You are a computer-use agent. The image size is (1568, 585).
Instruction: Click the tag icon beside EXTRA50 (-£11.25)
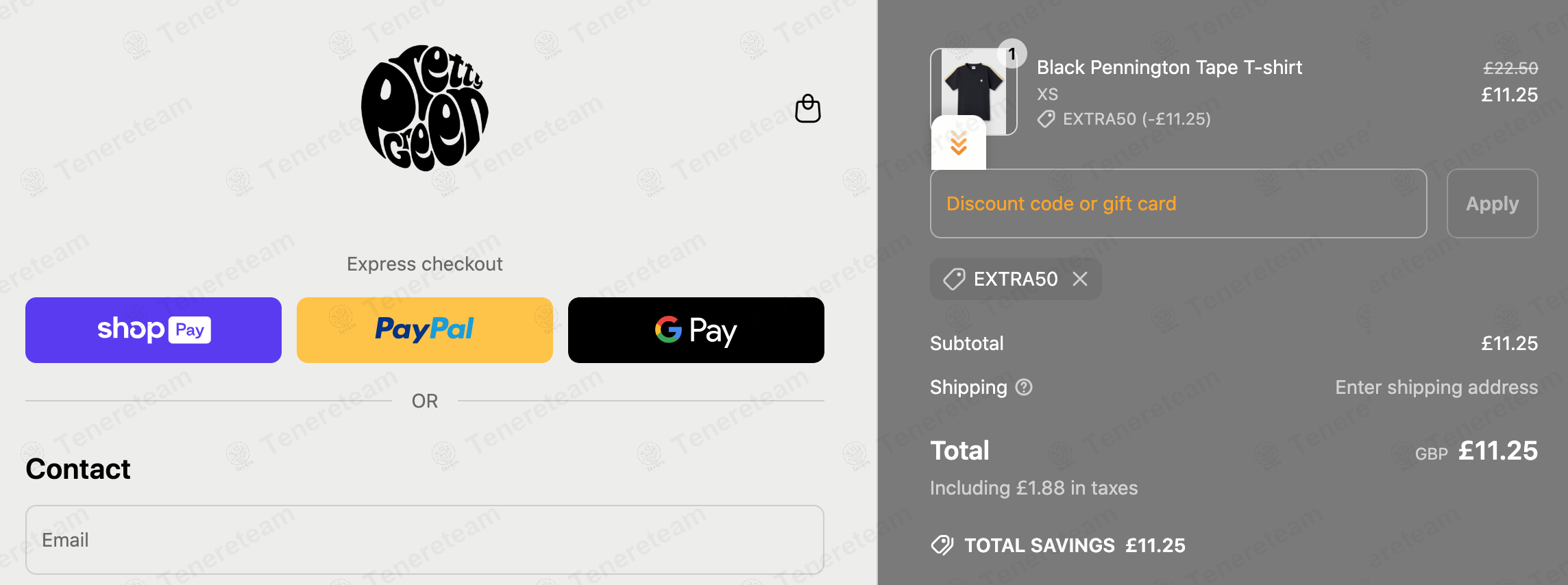point(1046,119)
